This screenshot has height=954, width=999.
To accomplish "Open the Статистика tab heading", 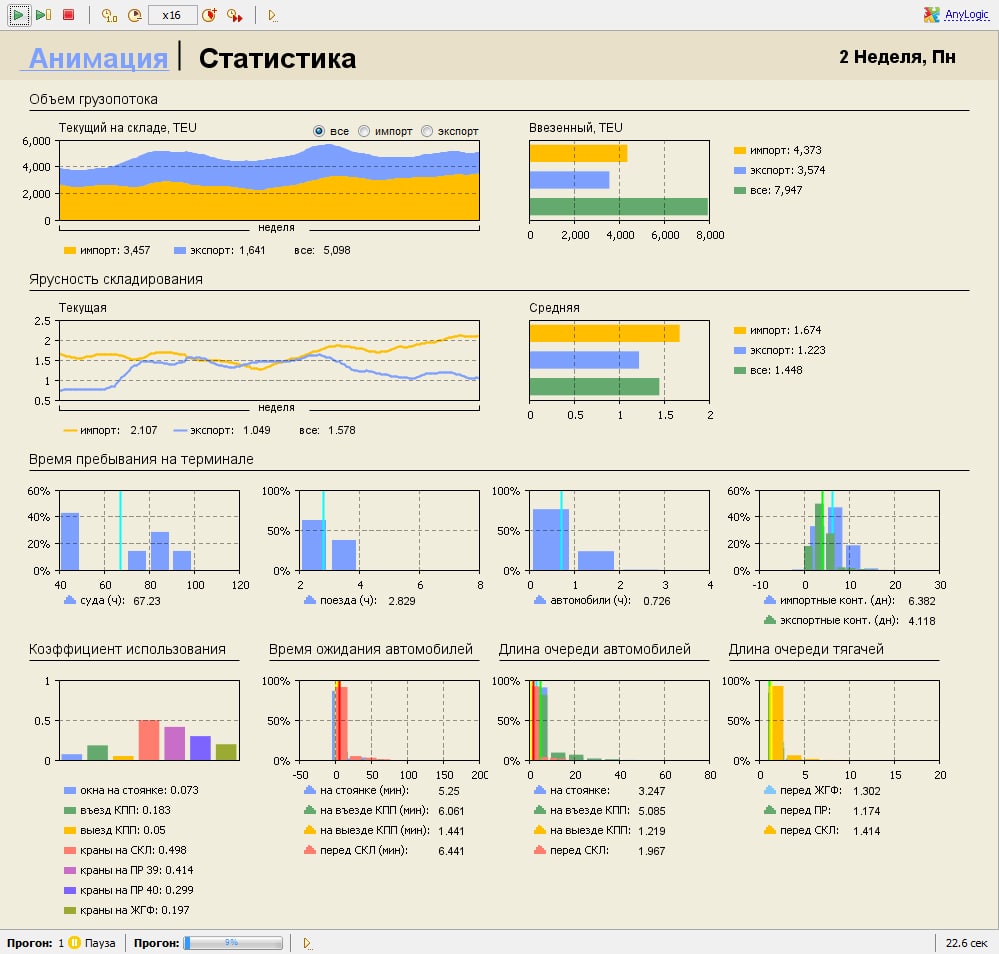I will pyautogui.click(x=277, y=58).
